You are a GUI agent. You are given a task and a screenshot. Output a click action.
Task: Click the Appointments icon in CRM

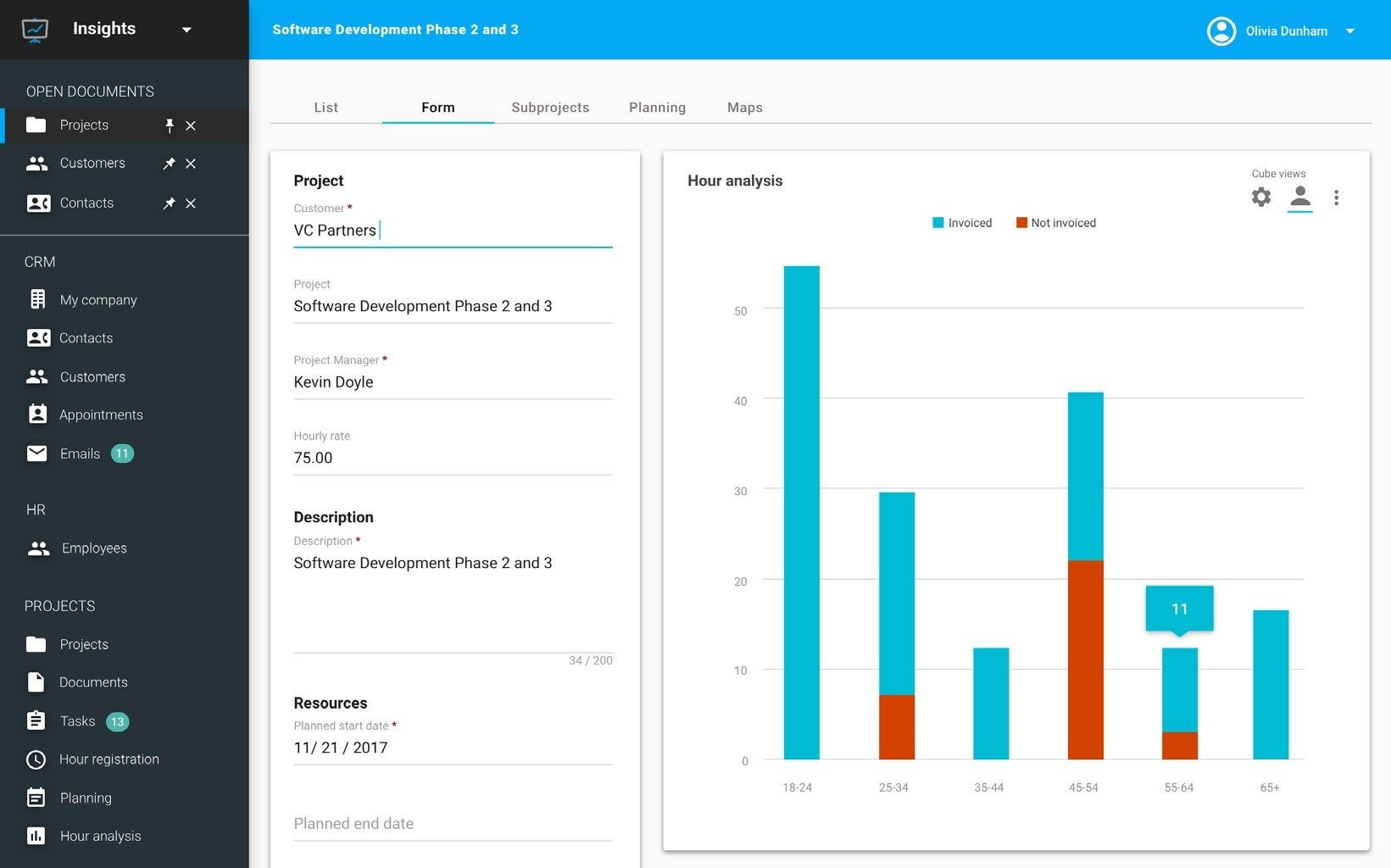click(x=37, y=415)
